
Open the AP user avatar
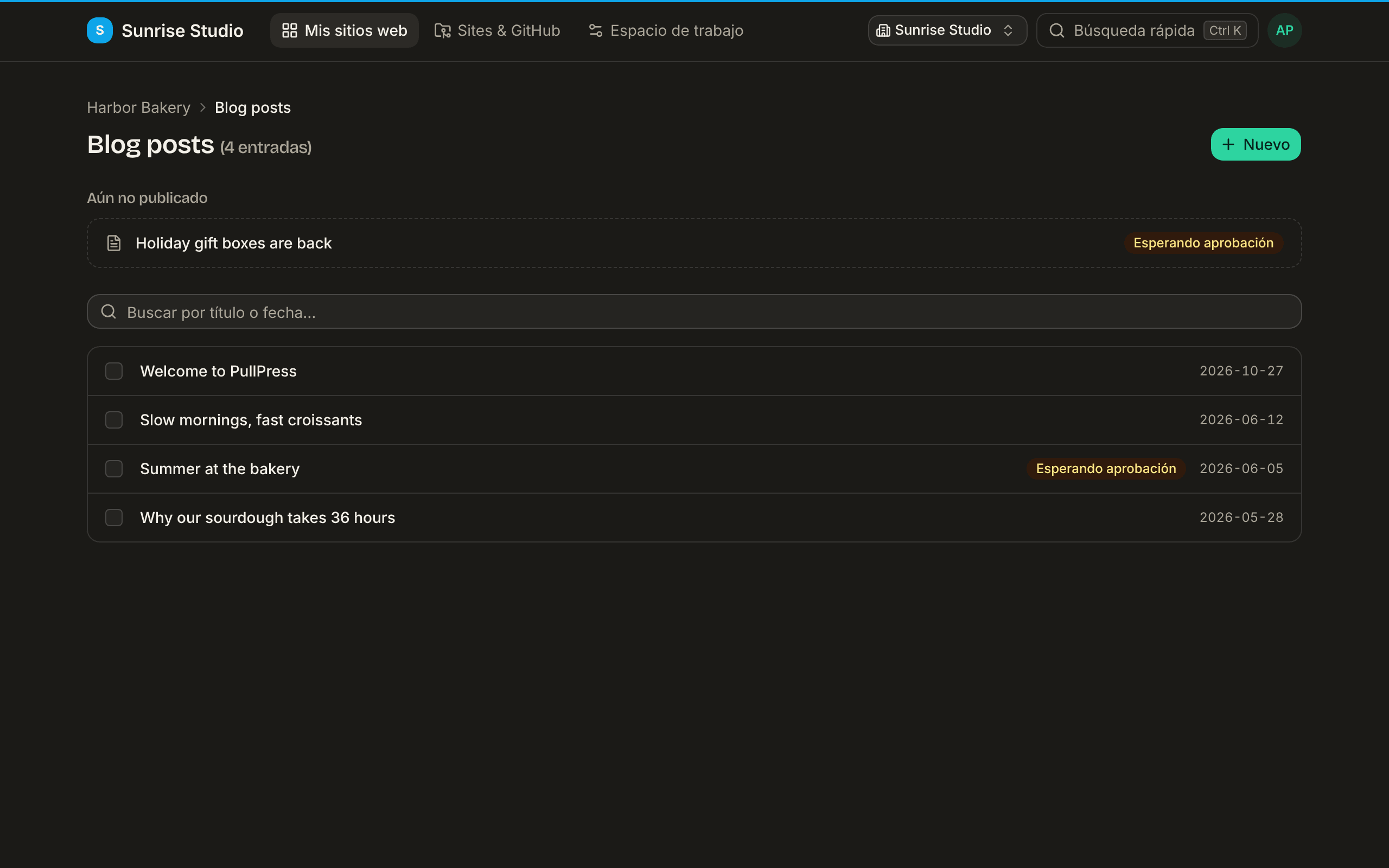pyautogui.click(x=1284, y=30)
